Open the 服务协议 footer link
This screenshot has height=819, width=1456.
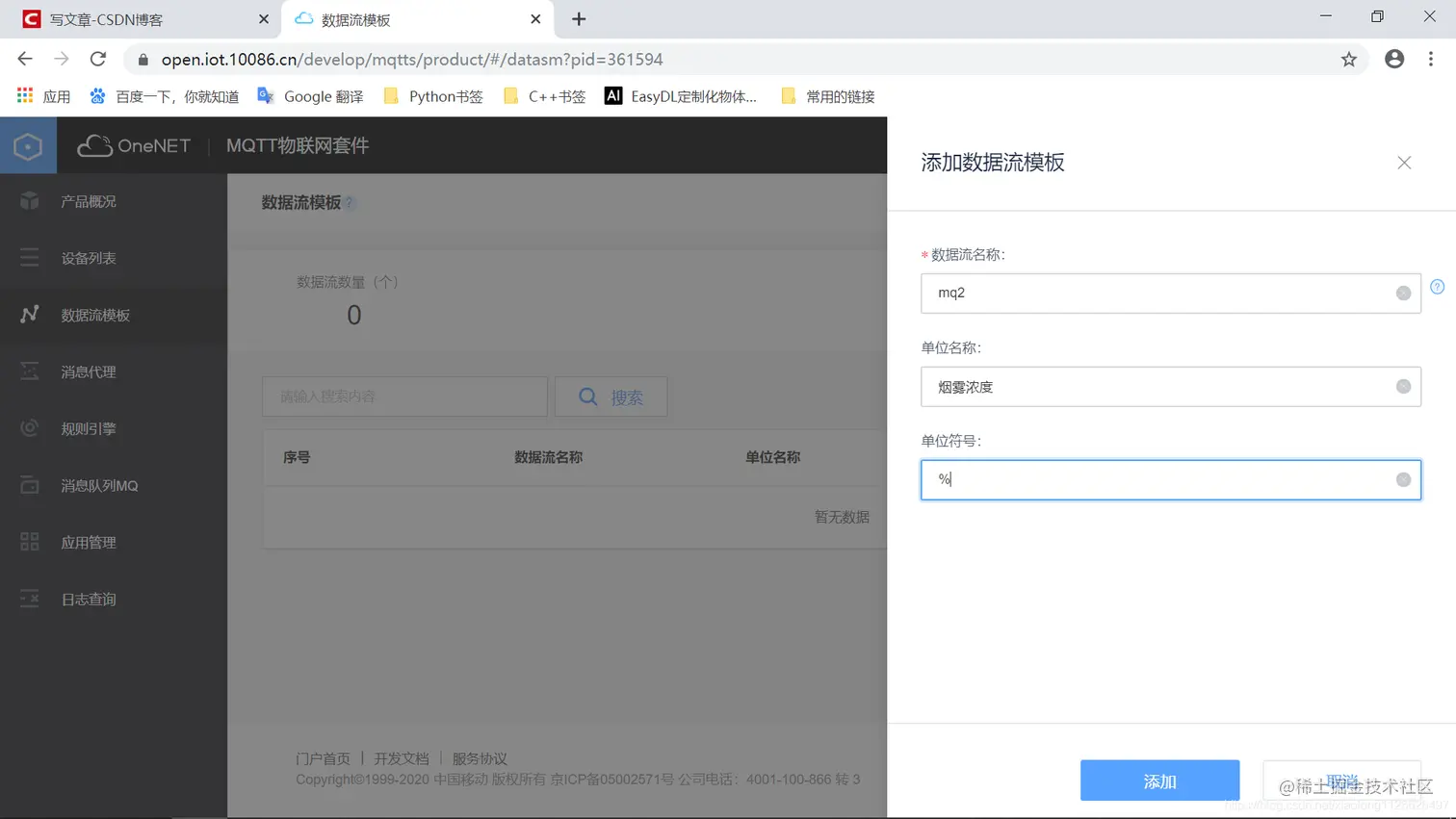[480, 758]
